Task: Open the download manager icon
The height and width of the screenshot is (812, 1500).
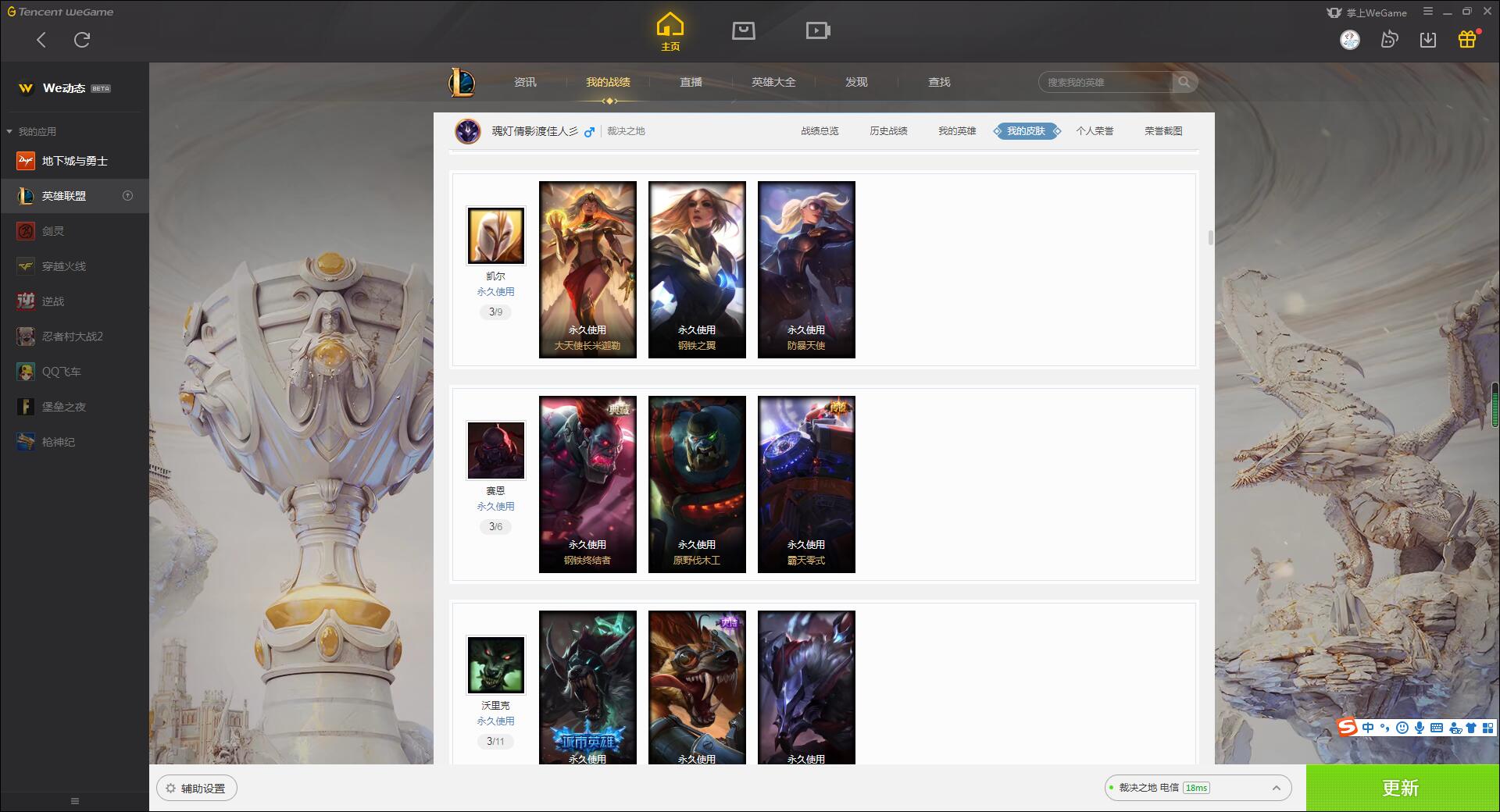Action: [1428, 40]
